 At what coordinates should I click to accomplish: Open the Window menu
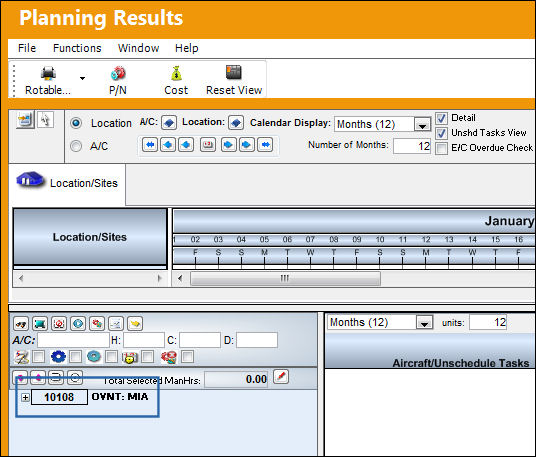click(138, 48)
